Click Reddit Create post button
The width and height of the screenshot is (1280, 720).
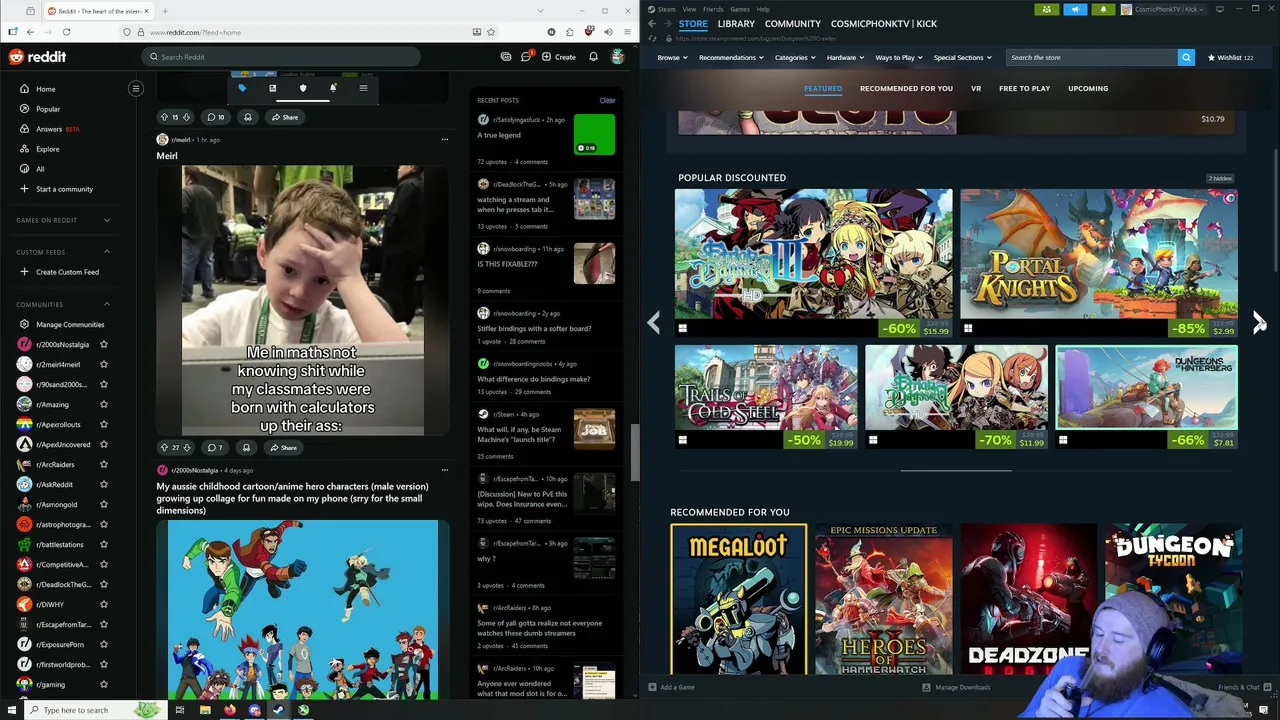(x=559, y=57)
